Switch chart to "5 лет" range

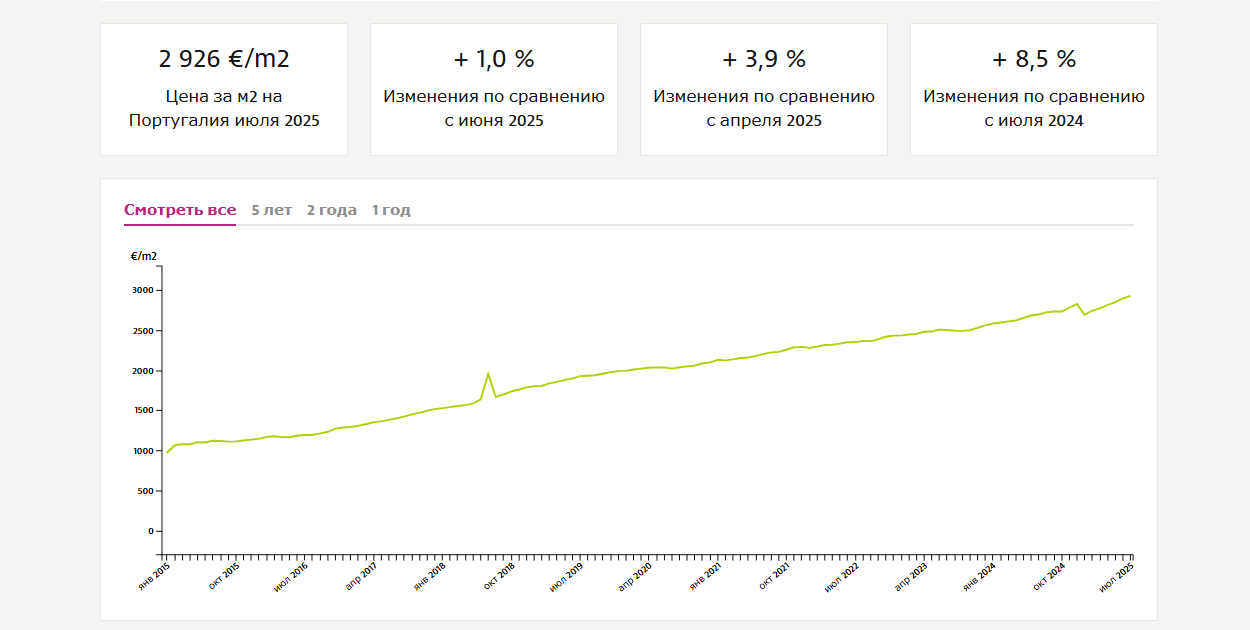tap(272, 210)
